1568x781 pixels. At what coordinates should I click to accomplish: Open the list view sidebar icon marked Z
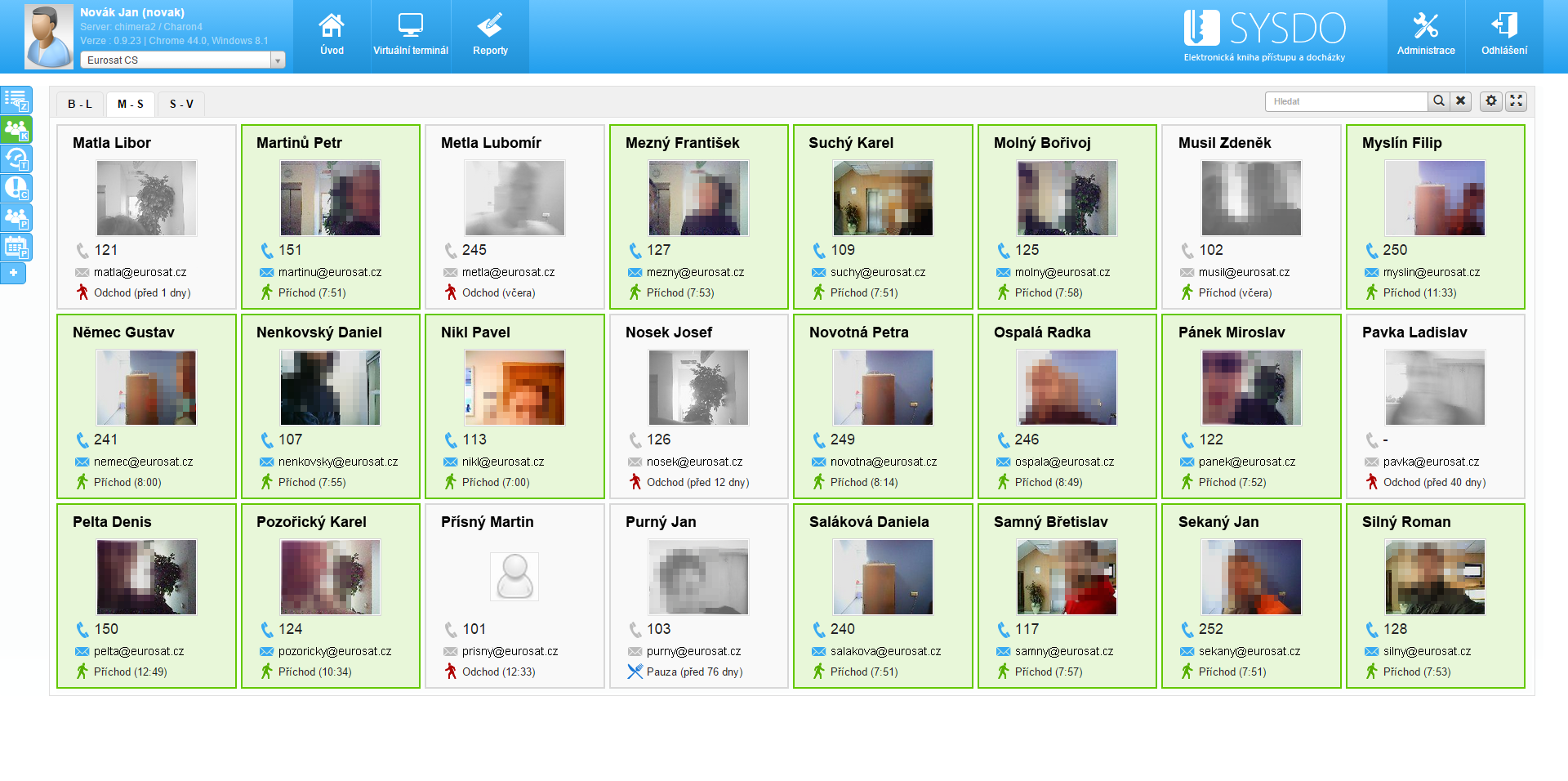point(16,100)
